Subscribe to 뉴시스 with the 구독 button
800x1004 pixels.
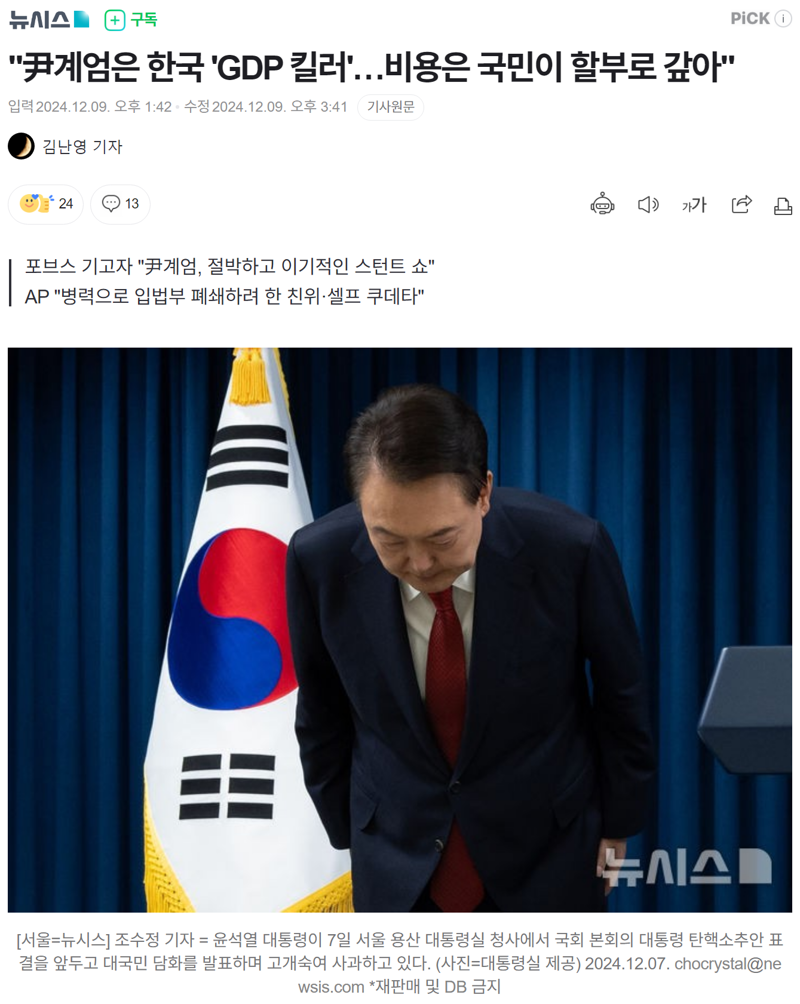click(131, 20)
